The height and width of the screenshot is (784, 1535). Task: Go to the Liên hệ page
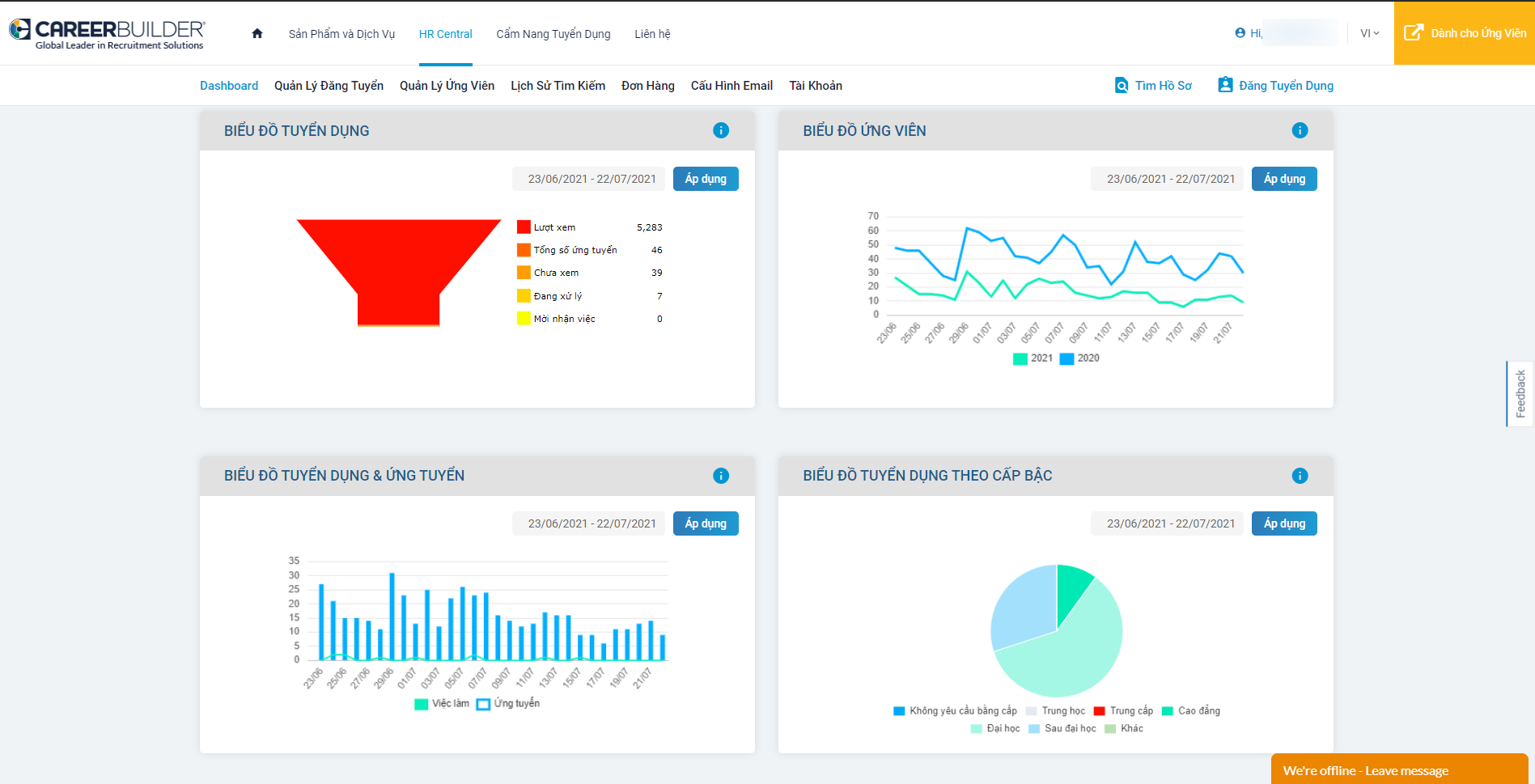652,34
